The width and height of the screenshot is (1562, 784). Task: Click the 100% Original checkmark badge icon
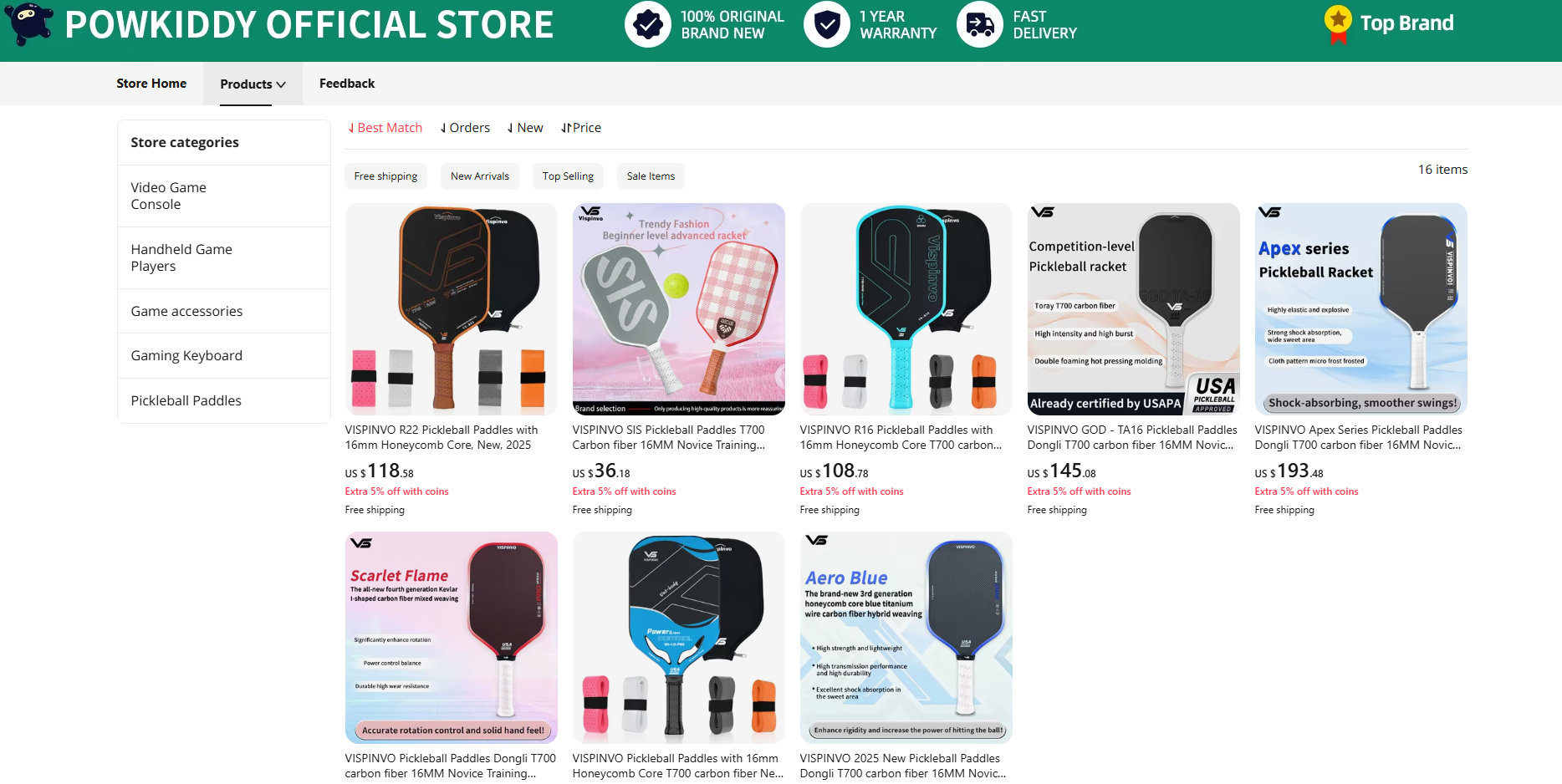click(x=647, y=24)
